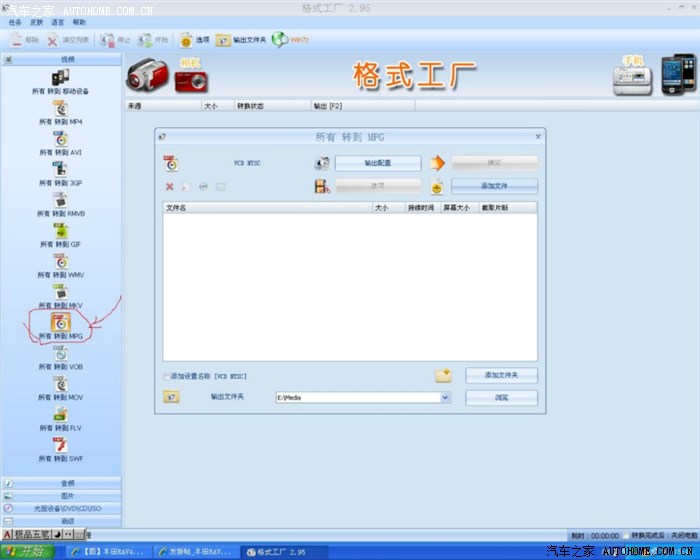
Task: Open the 输出文件夹 toolbar item
Action: click(241, 40)
